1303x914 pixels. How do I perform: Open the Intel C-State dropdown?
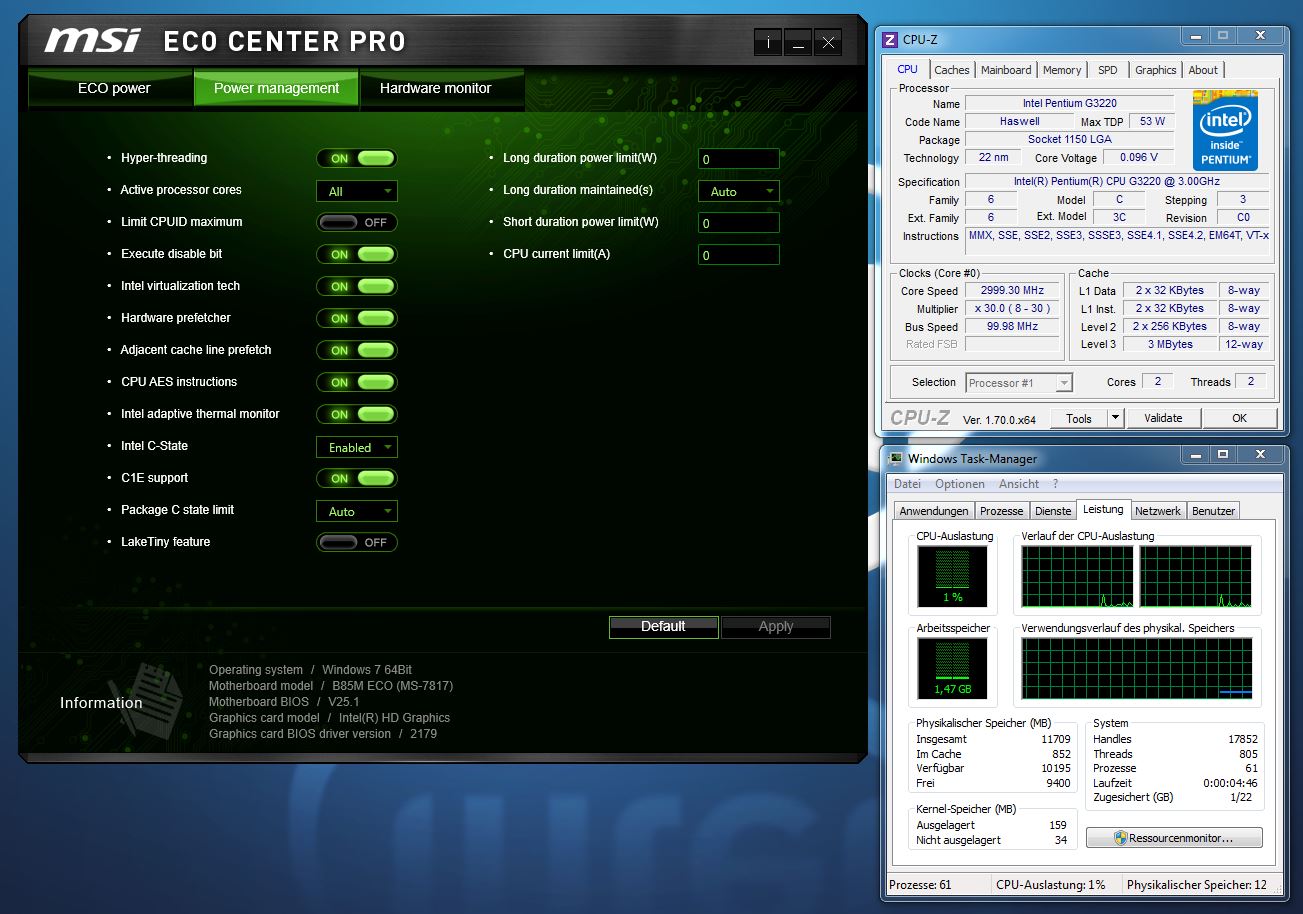point(357,447)
